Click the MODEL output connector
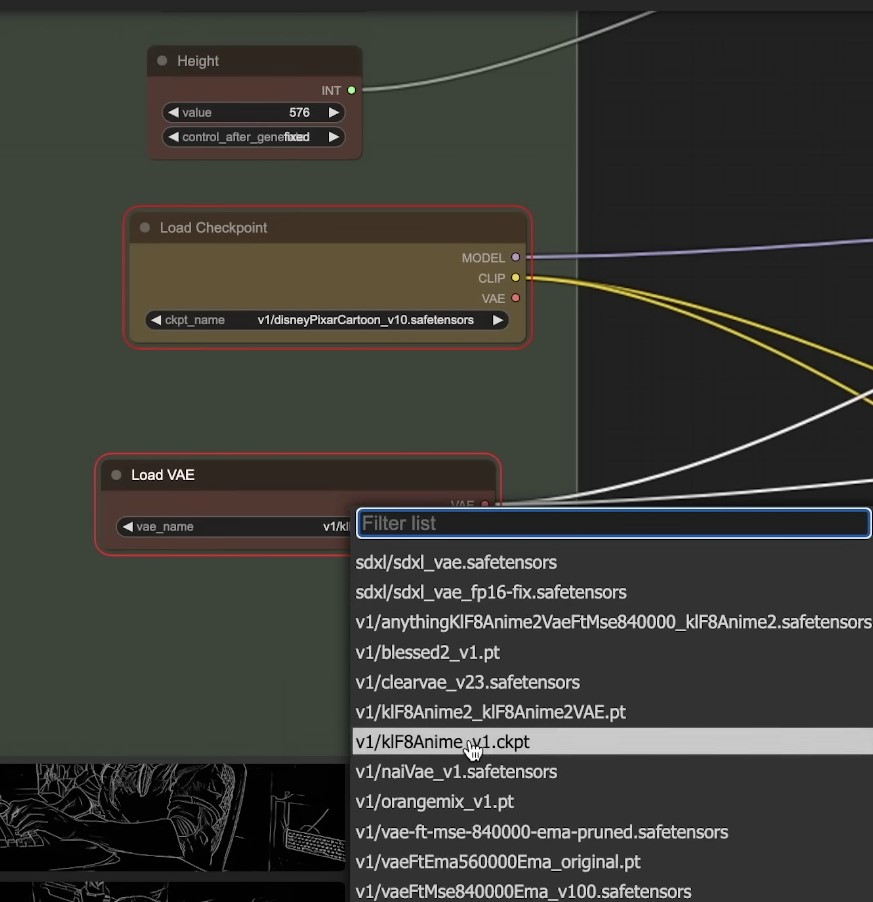This screenshot has height=902, width=873. click(516, 258)
